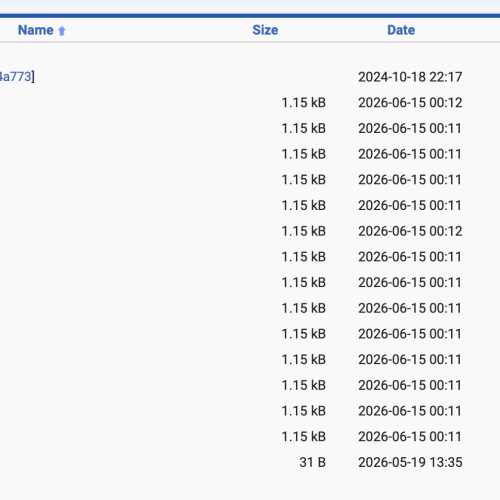The height and width of the screenshot is (500, 500).
Task: Click the closing bracket after 4a773
Action: coord(33,77)
